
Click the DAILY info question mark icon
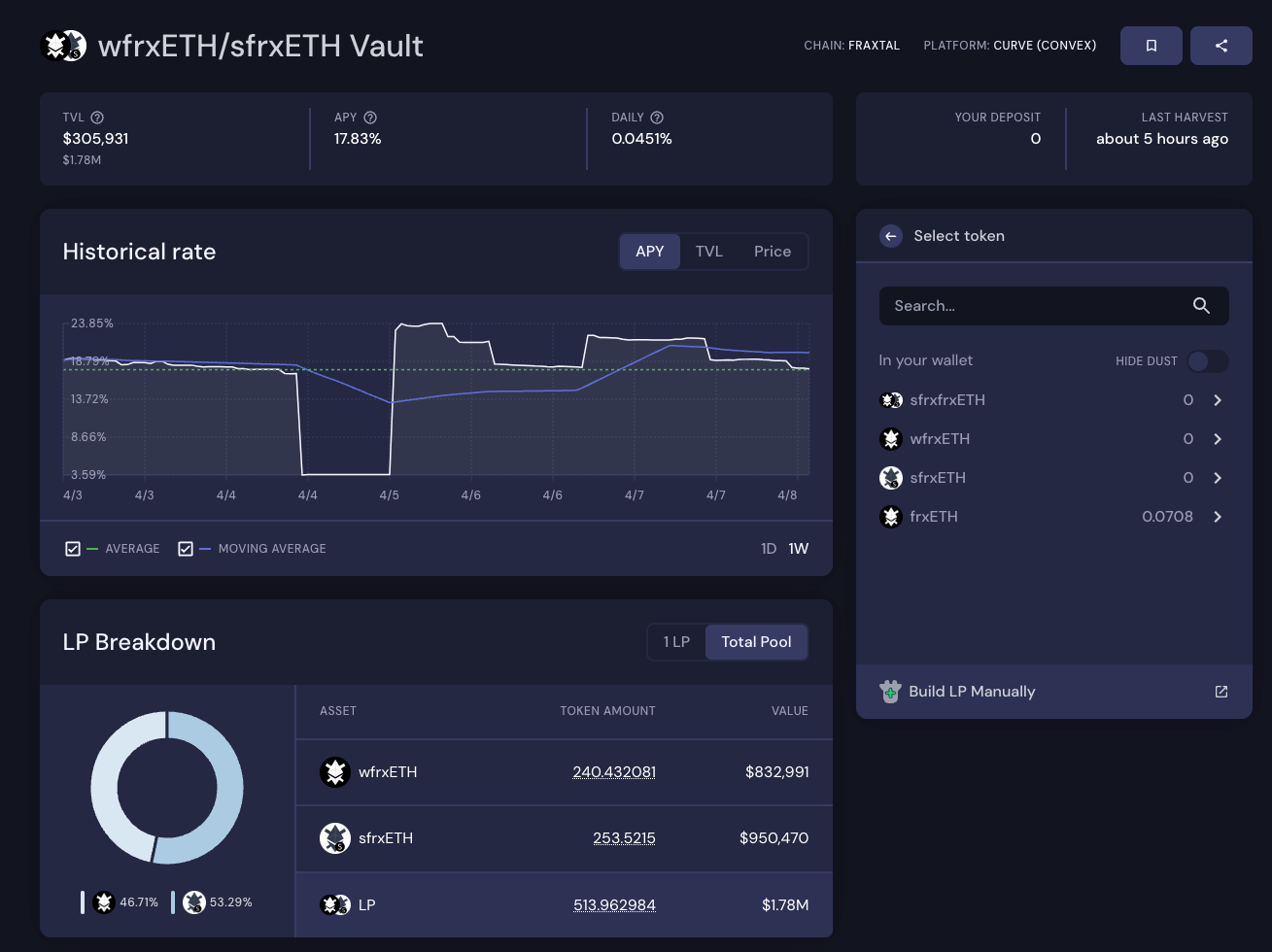point(657,118)
